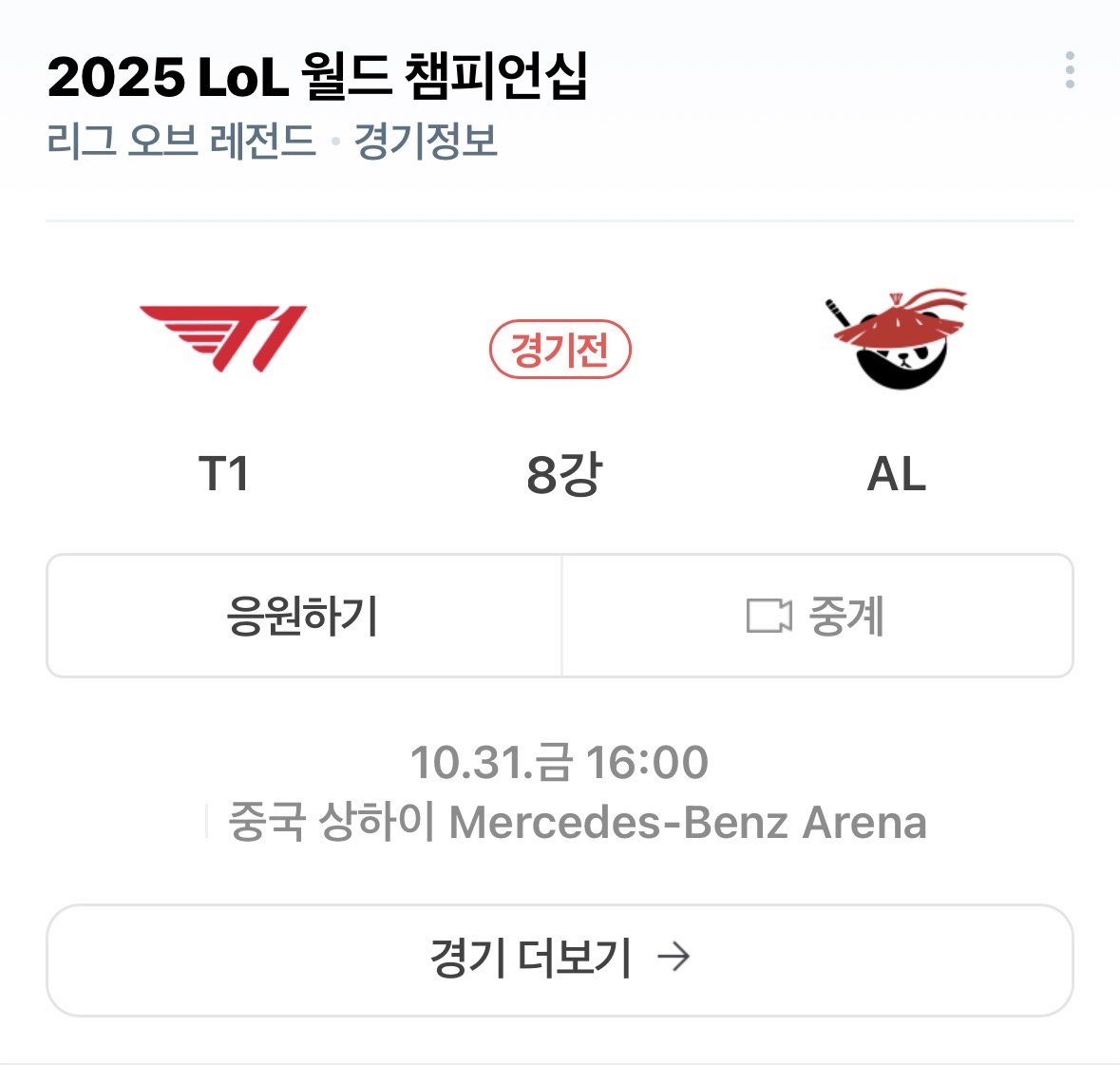Image resolution: width=1120 pixels, height=1065 pixels.
Task: Open the 리그 오브 레전드 link
Action: [x=180, y=142]
